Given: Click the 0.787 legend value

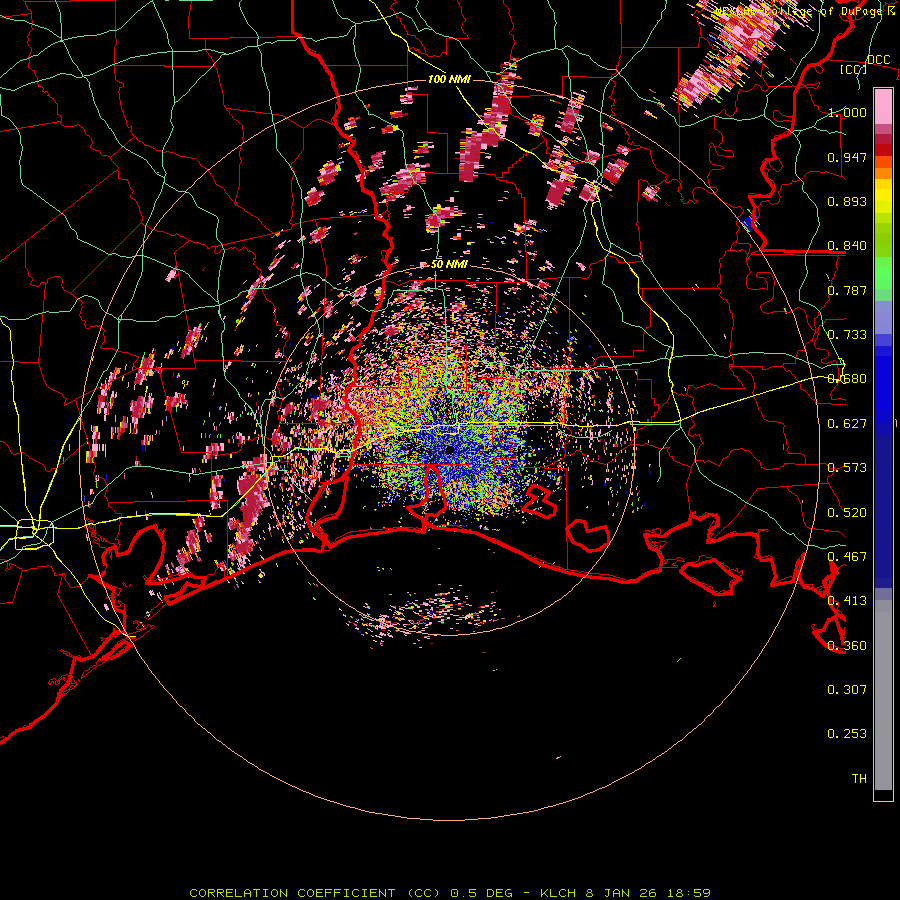Looking at the screenshot, I should 847,290.
